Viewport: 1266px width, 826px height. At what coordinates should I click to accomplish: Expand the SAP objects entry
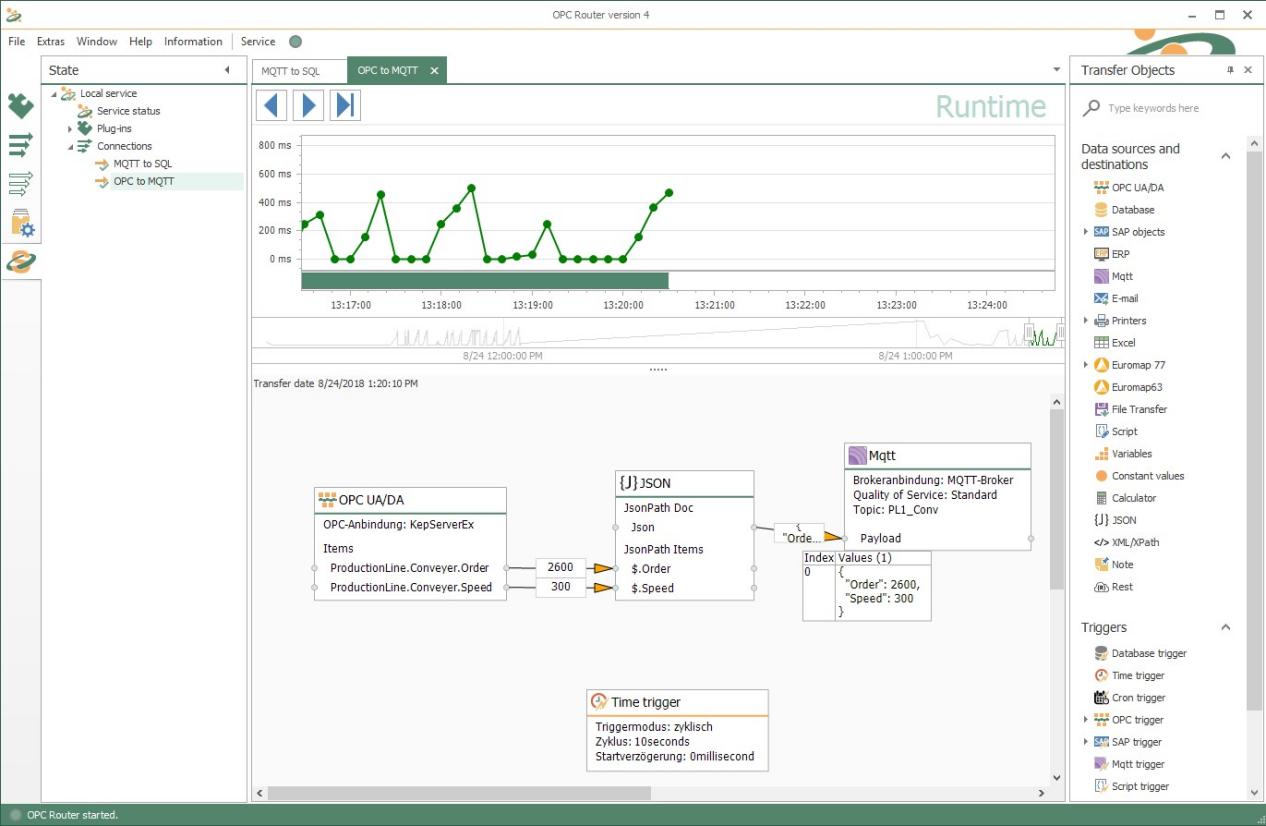[1085, 231]
